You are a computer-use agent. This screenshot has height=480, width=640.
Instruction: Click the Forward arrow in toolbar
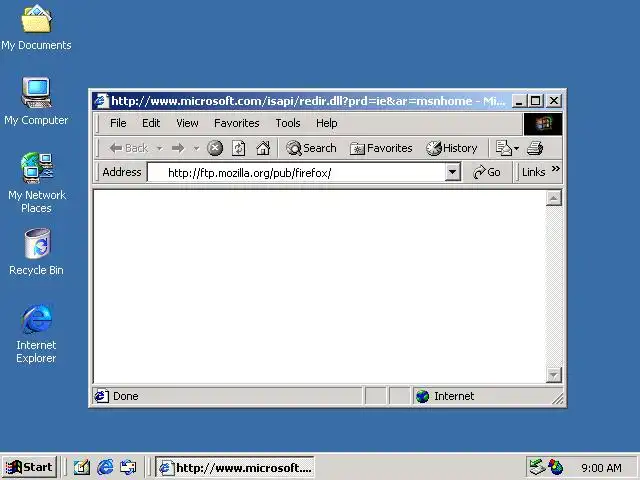[x=178, y=148]
